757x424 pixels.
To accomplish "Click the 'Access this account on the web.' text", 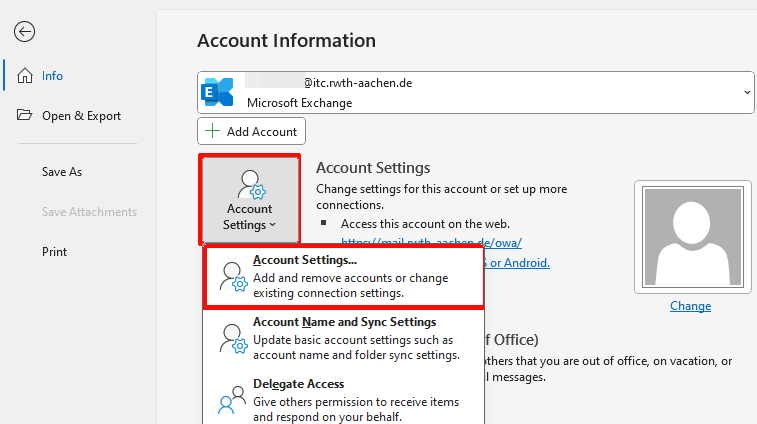I will [x=425, y=224].
